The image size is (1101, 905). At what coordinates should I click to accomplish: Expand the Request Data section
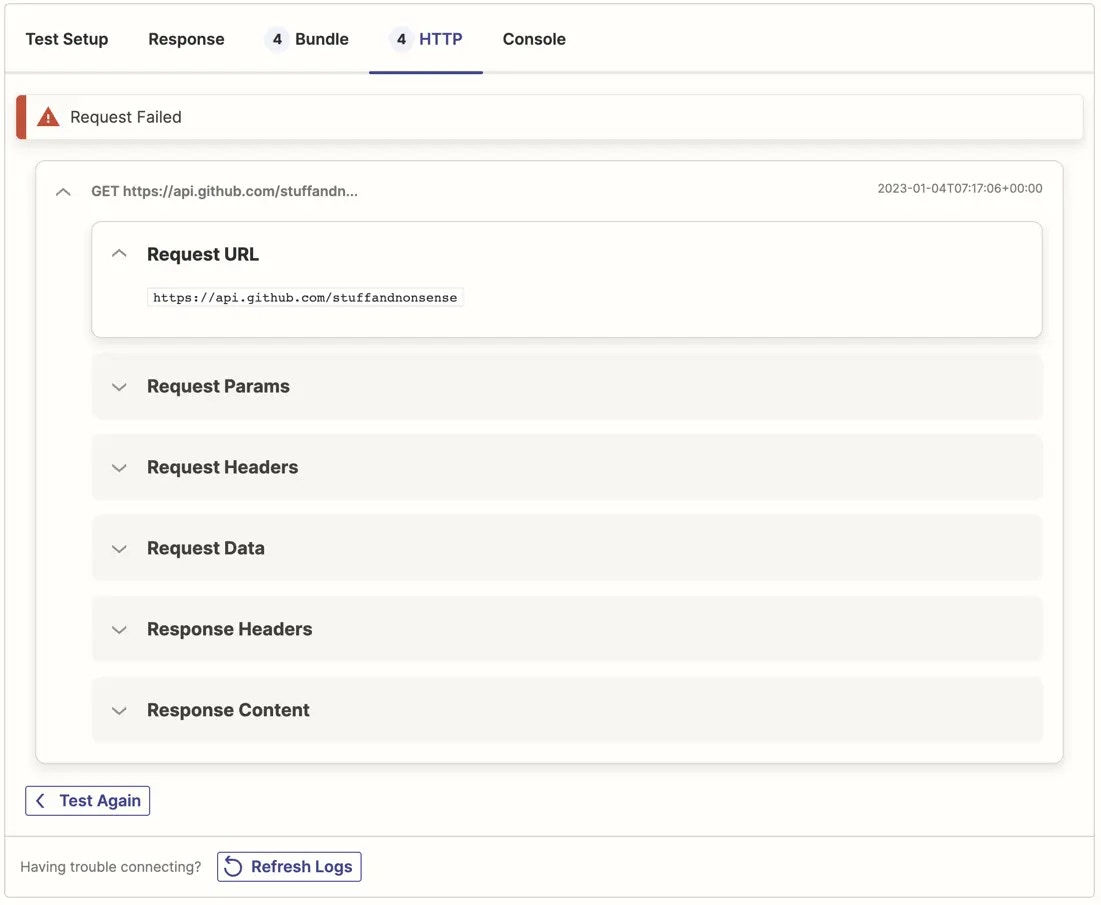click(x=567, y=548)
